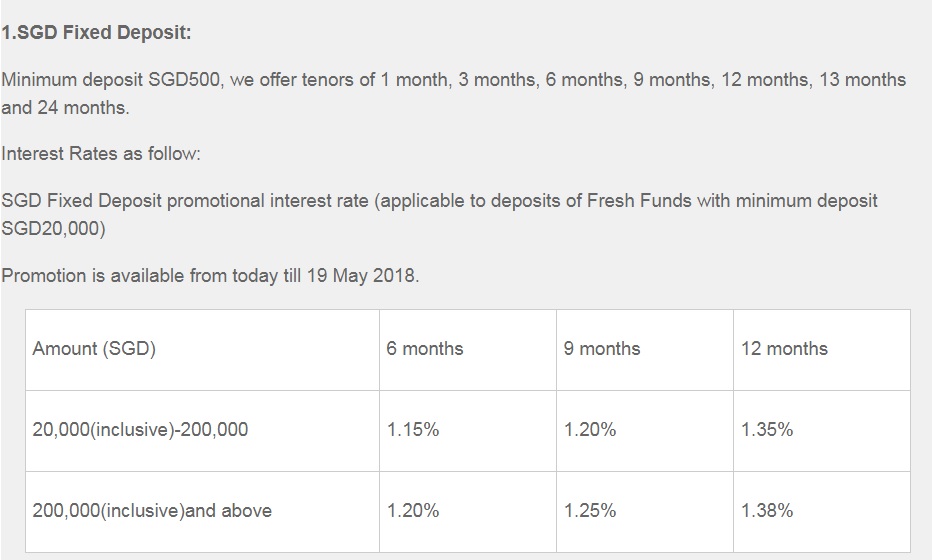932x560 pixels.
Task: Select the "9 months" column header
Action: [602, 349]
